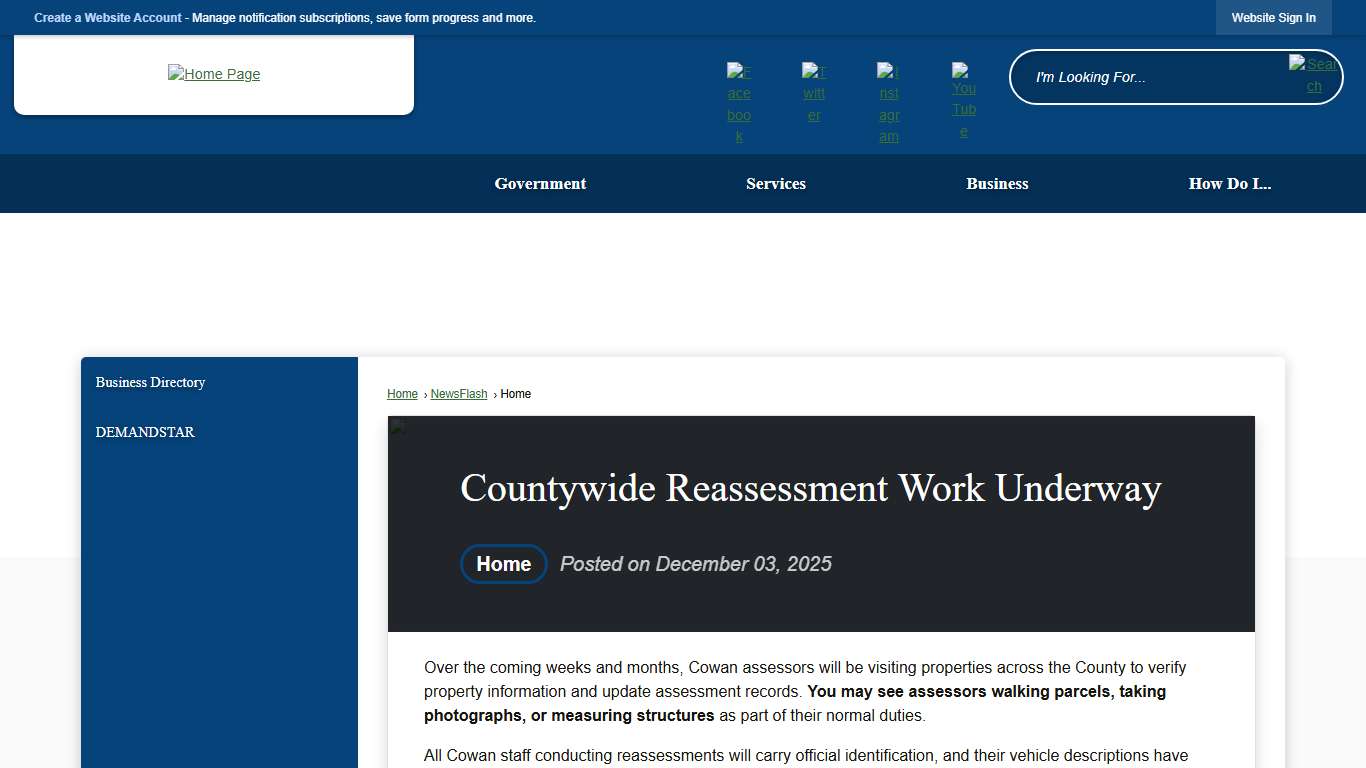Open the Services navigation menu
Screen dimensions: 1366x768
[776, 183]
